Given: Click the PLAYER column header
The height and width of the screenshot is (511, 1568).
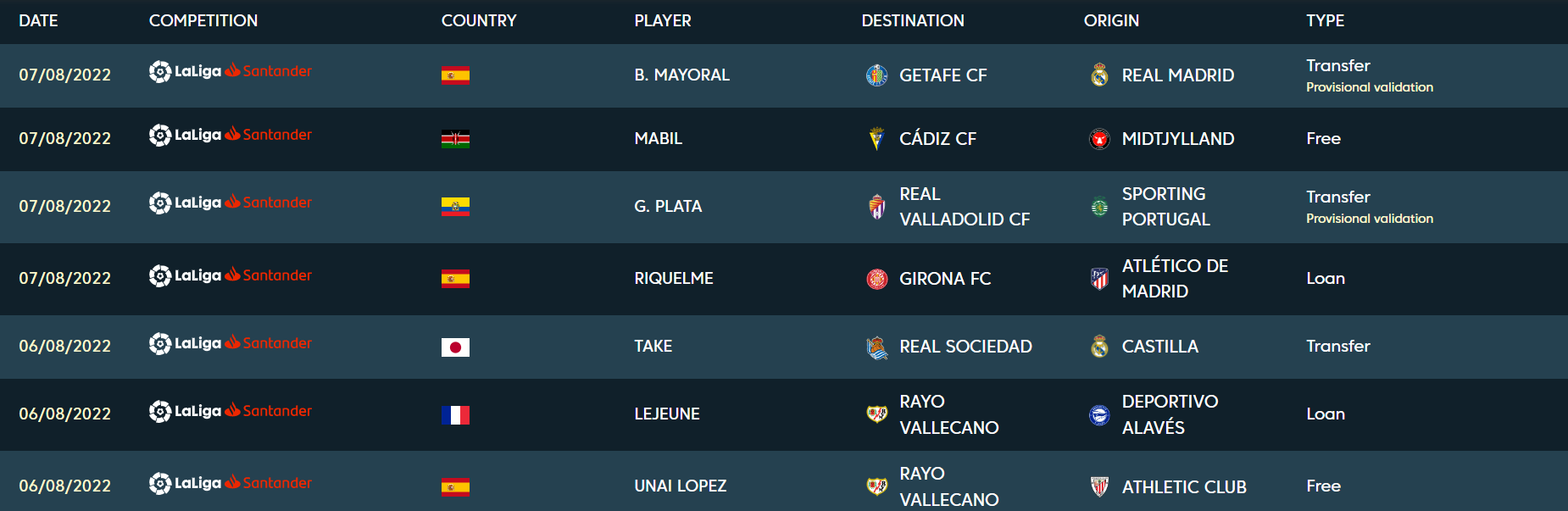Looking at the screenshot, I should [x=663, y=20].
